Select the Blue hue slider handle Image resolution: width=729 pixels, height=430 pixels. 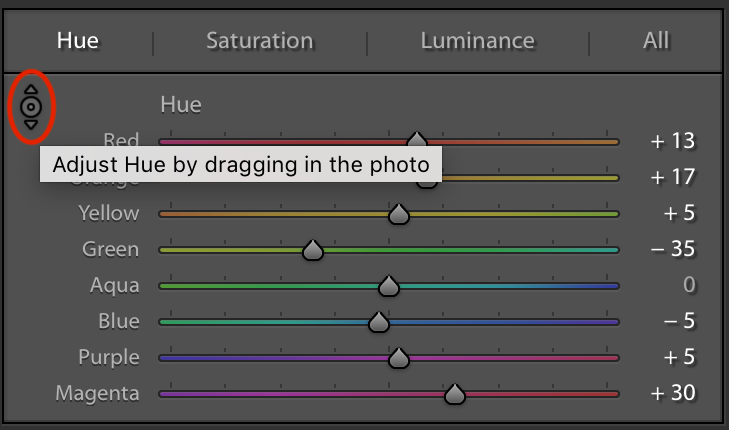(378, 322)
